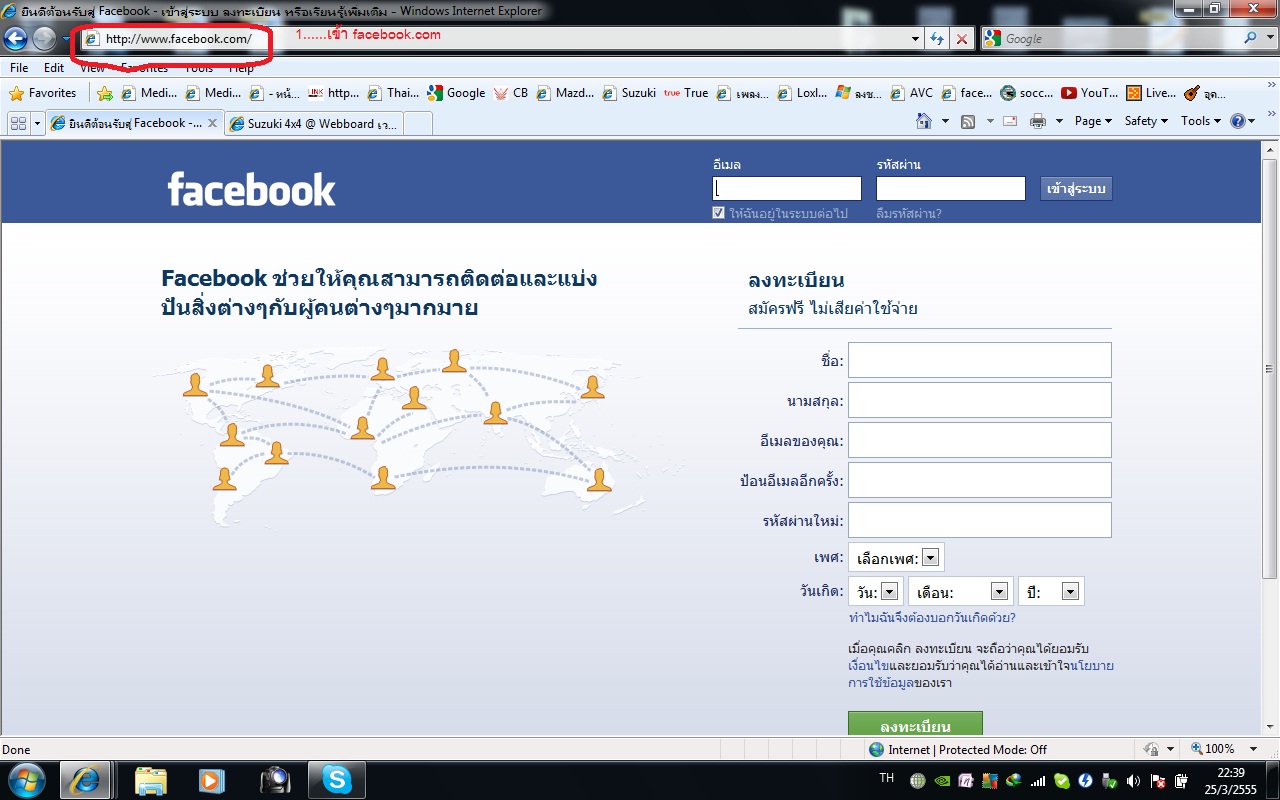Click the browser Back arrow button
The width and height of the screenshot is (1280, 800).
tap(15, 39)
